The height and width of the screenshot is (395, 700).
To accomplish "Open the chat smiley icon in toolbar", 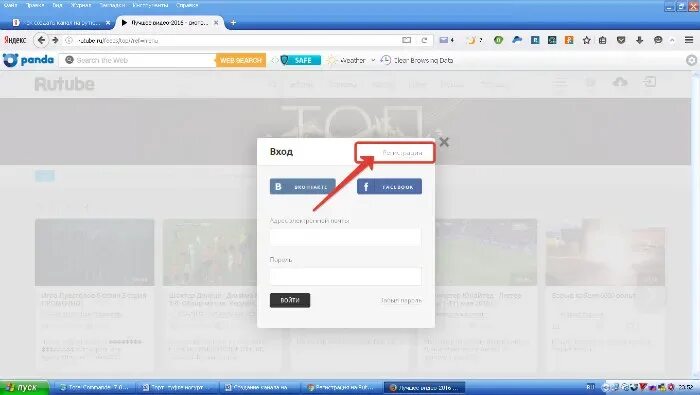I will pyautogui.click(x=658, y=40).
